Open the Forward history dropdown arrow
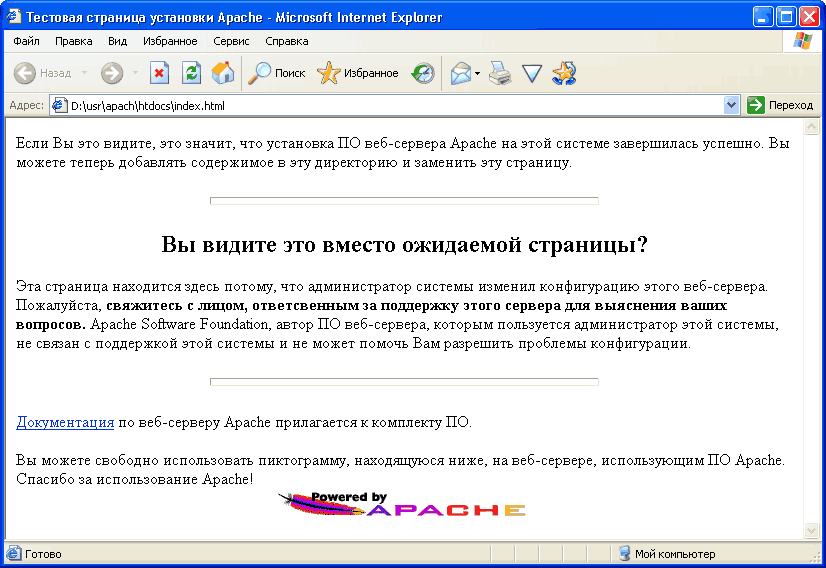 (x=135, y=73)
